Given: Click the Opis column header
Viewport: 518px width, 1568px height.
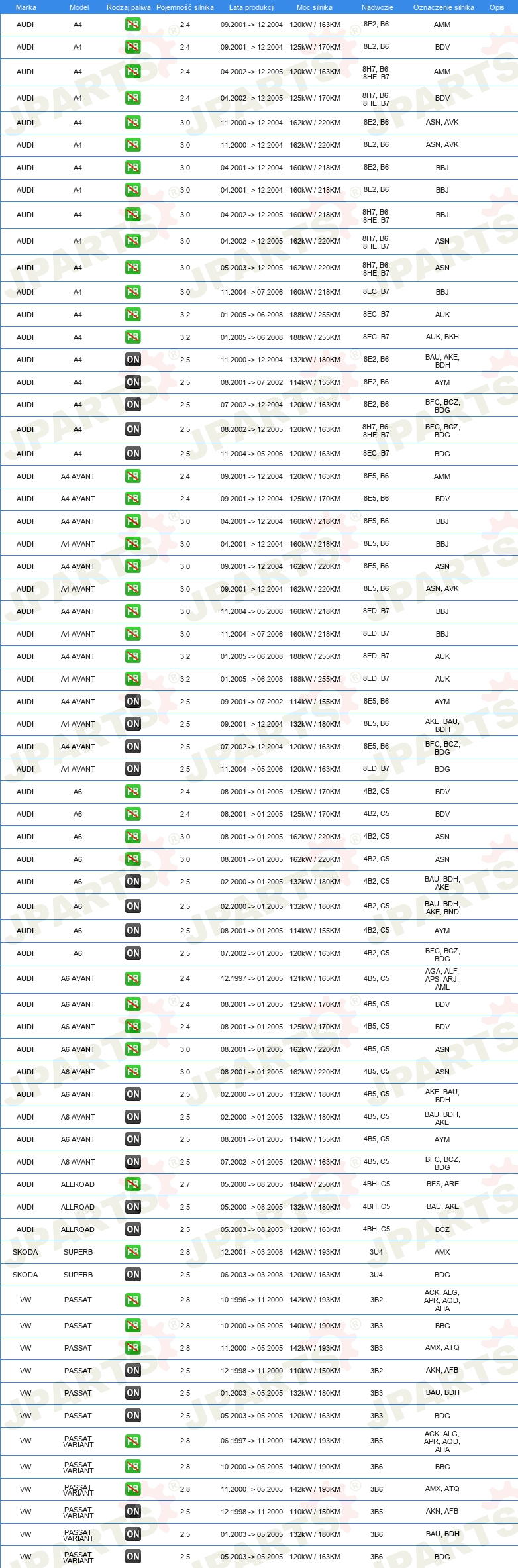Looking at the screenshot, I should 497,7.
